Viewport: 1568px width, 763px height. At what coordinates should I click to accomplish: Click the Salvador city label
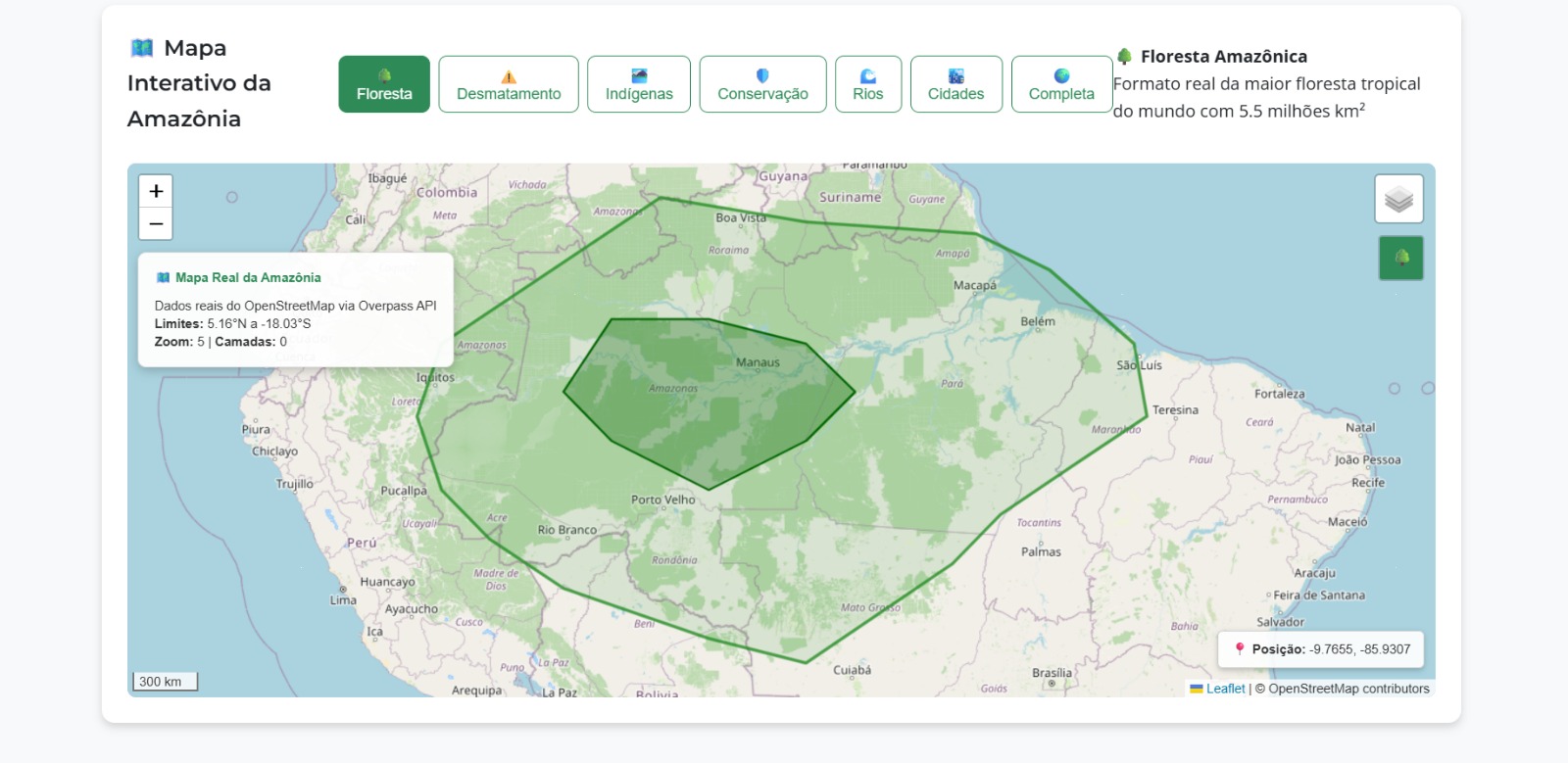pos(1281,622)
